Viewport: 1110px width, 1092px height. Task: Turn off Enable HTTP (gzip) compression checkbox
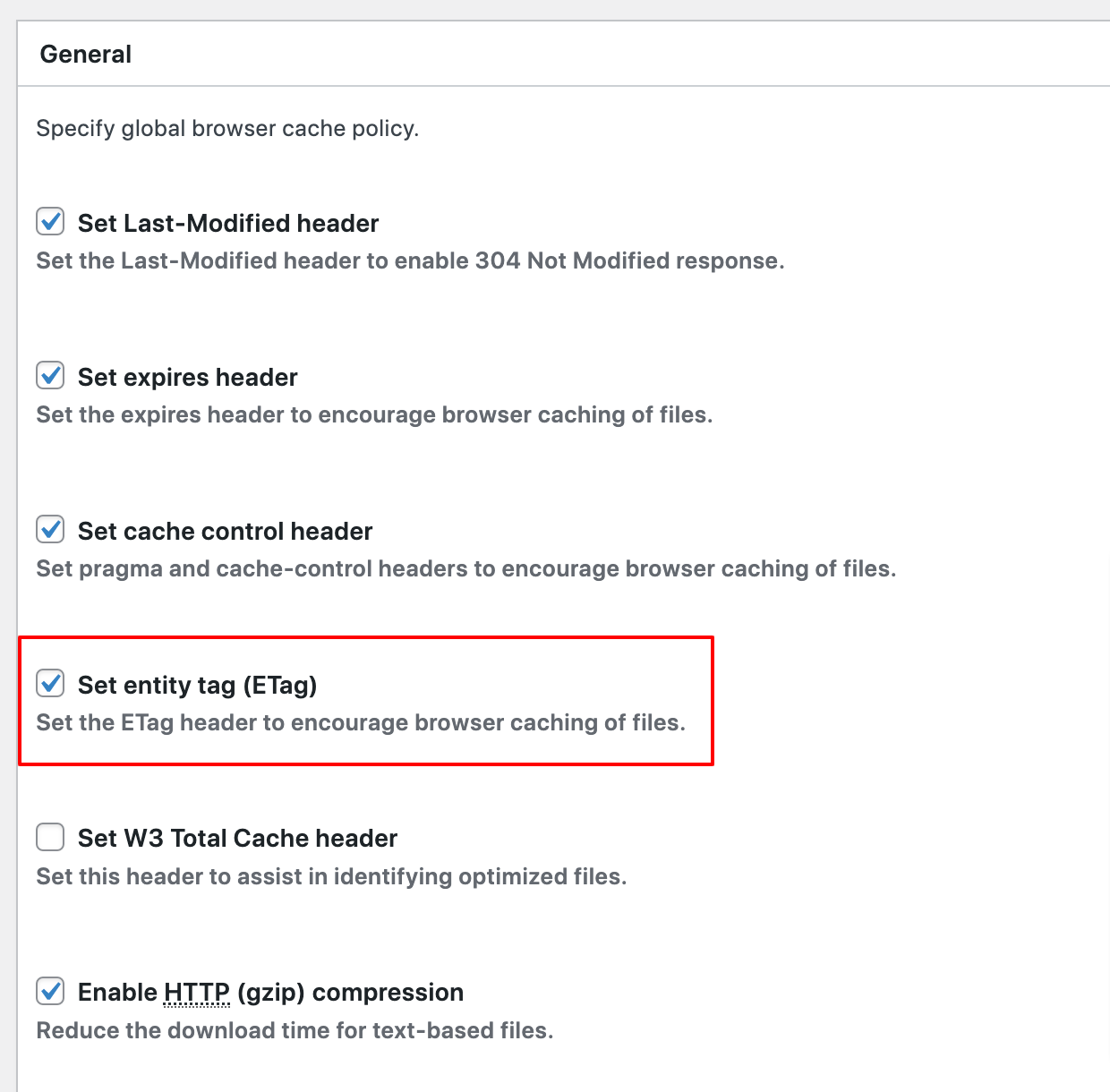click(50, 991)
